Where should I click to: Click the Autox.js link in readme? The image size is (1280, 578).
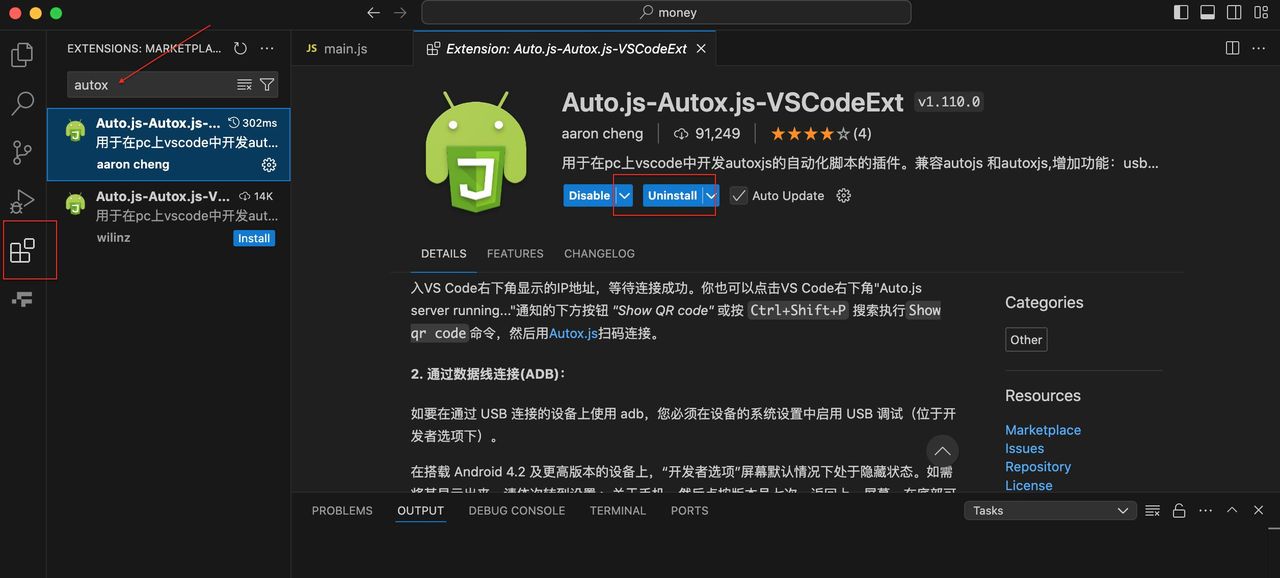point(573,333)
